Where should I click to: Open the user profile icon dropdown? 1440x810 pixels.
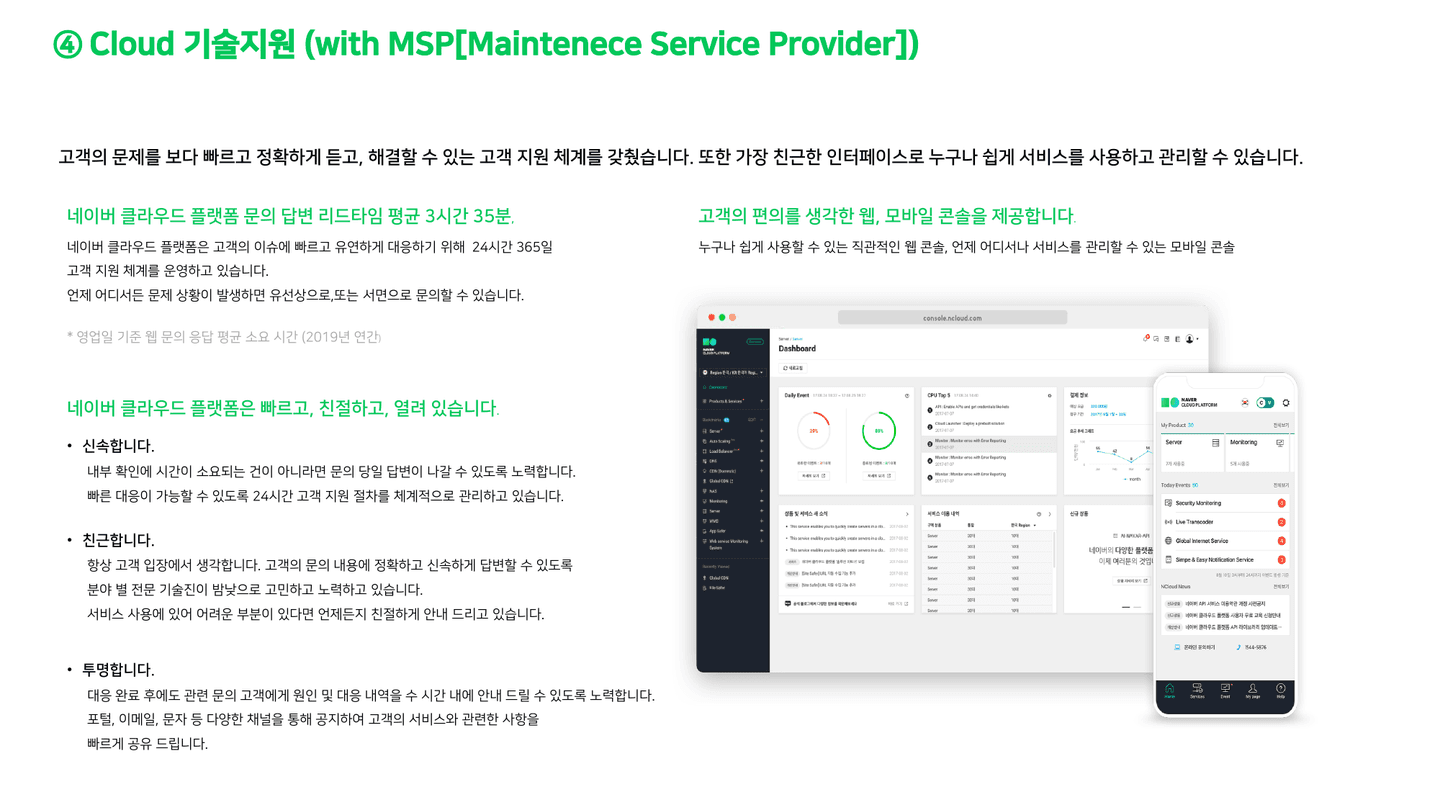tap(1191, 339)
